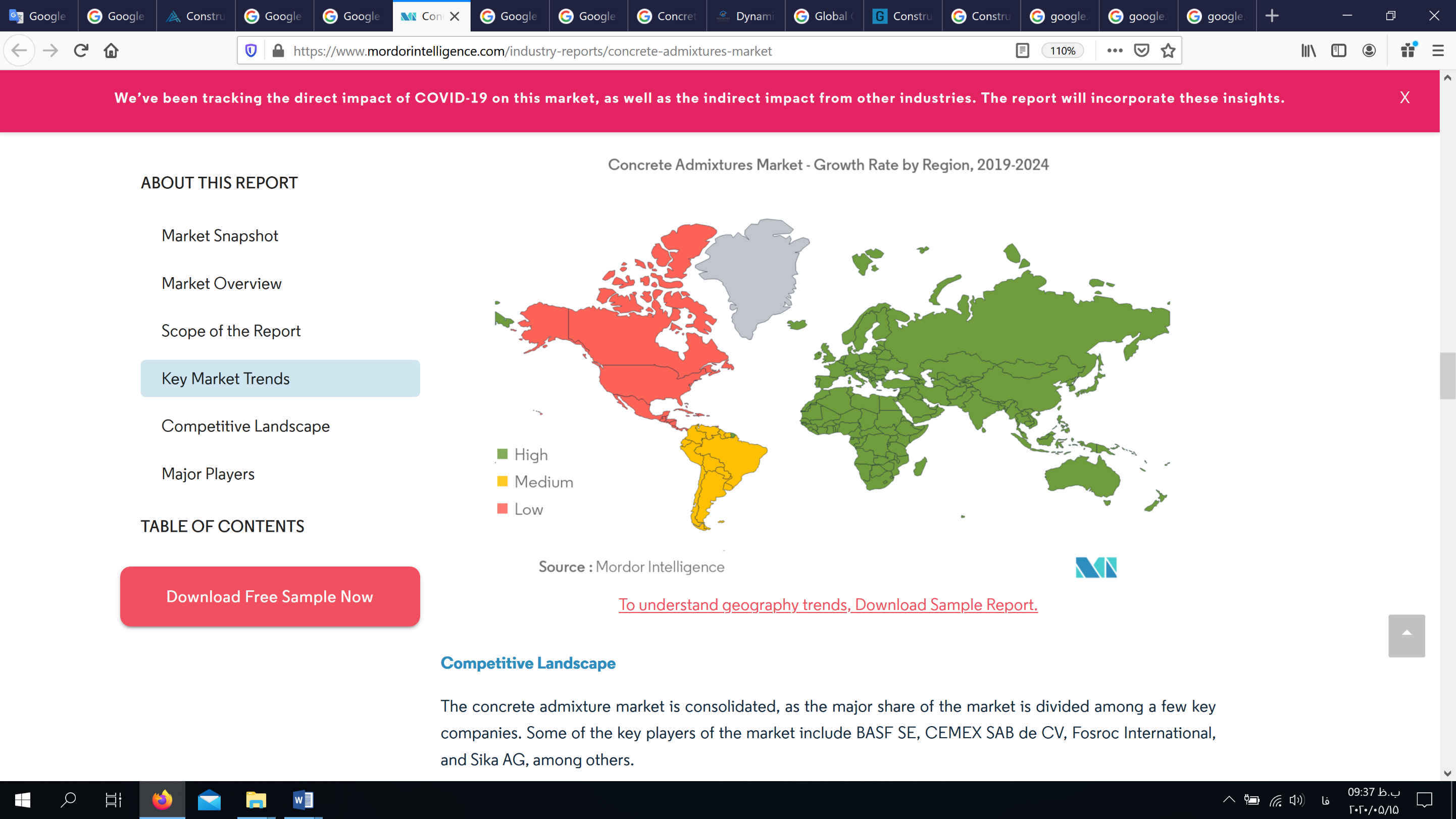Viewport: 1456px width, 819px height.
Task: Open the Library icon
Action: (x=1308, y=51)
